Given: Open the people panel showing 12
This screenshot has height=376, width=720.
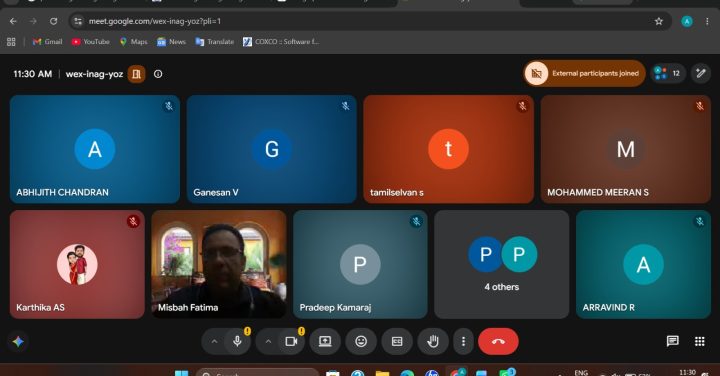Looking at the screenshot, I should 668,73.
